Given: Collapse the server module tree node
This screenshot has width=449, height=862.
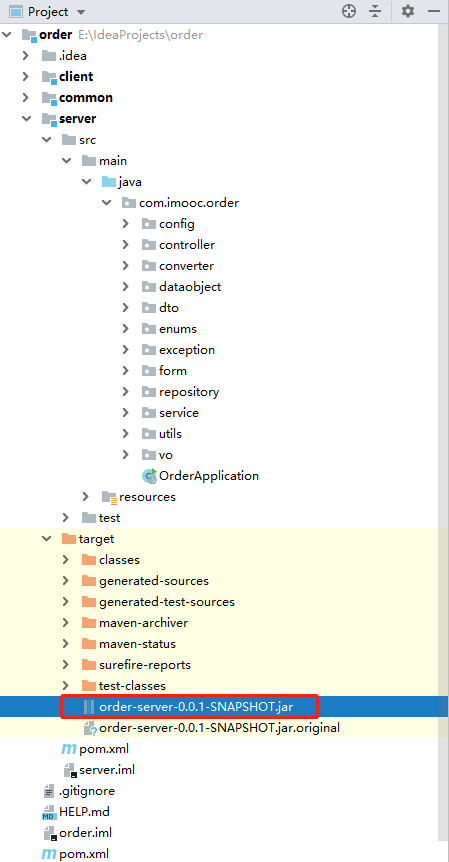Looking at the screenshot, I should (25, 119).
